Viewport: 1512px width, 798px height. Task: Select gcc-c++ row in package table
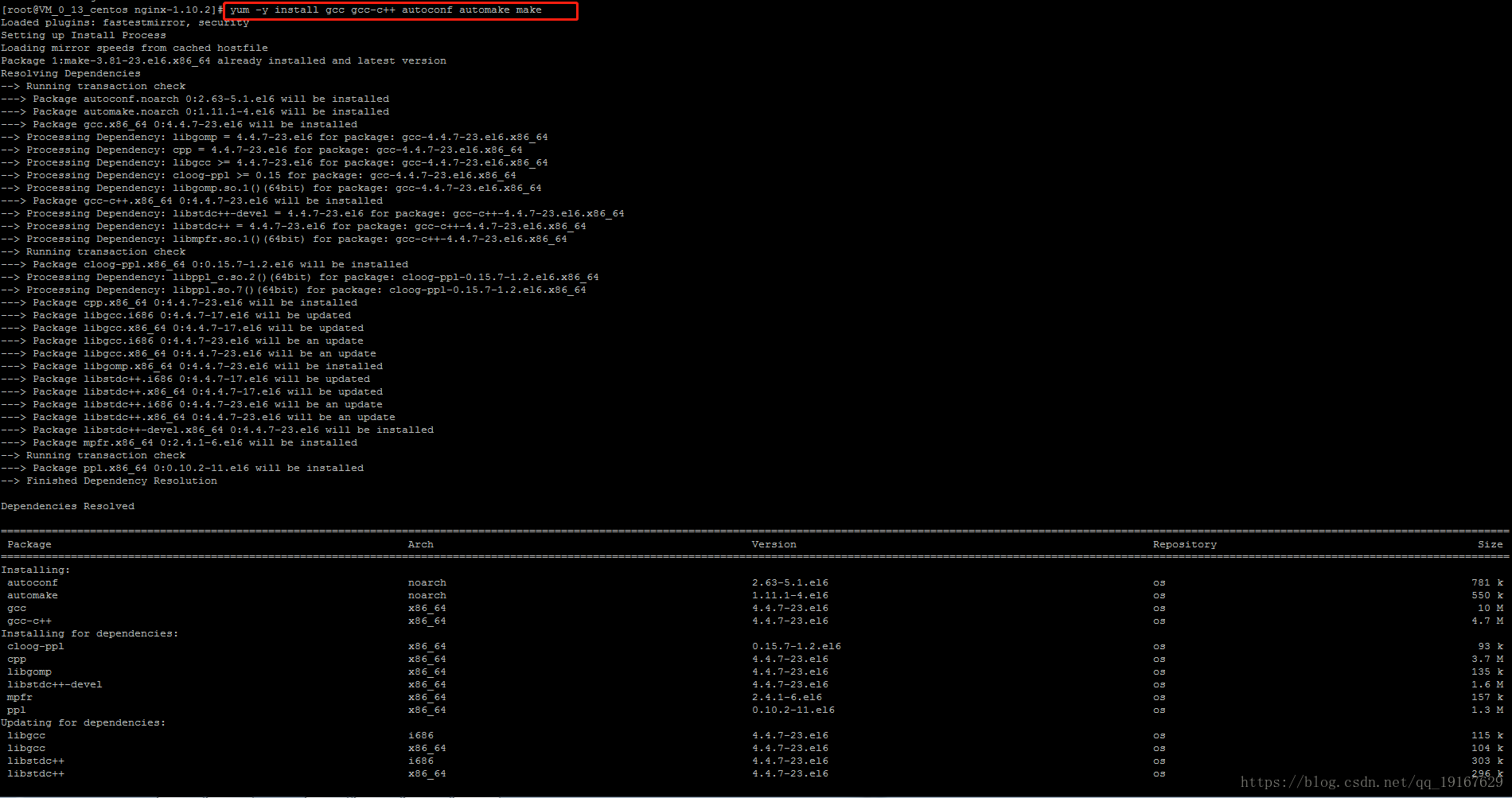point(755,621)
